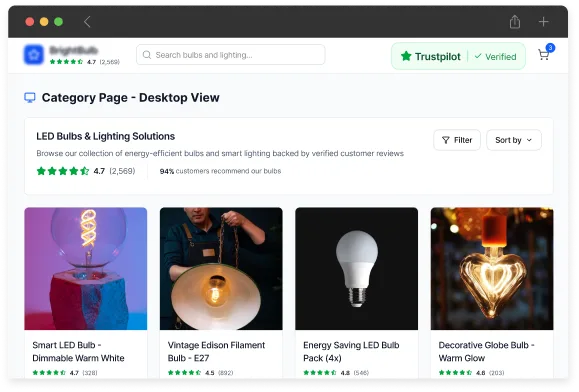The image size is (579, 392).
Task: Click the desktop monitor icon beside heading
Action: [x=30, y=98]
